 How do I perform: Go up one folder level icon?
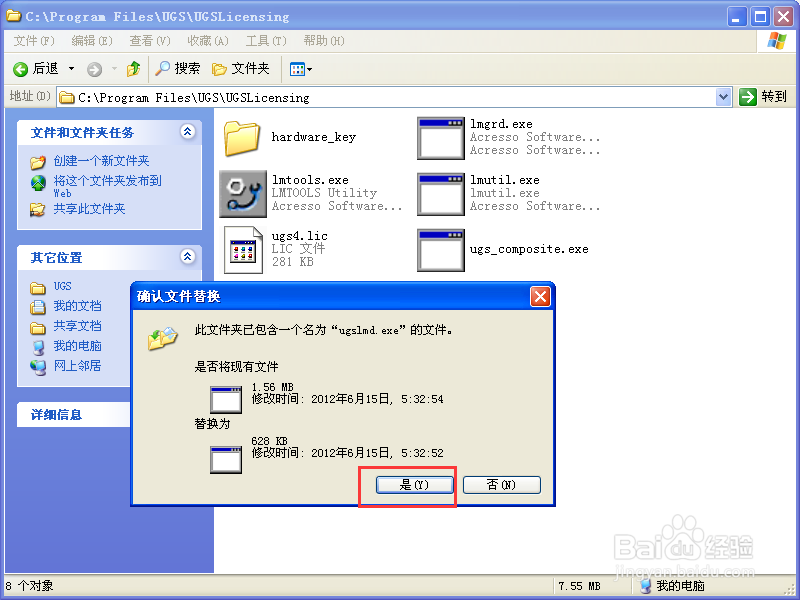tap(134, 68)
